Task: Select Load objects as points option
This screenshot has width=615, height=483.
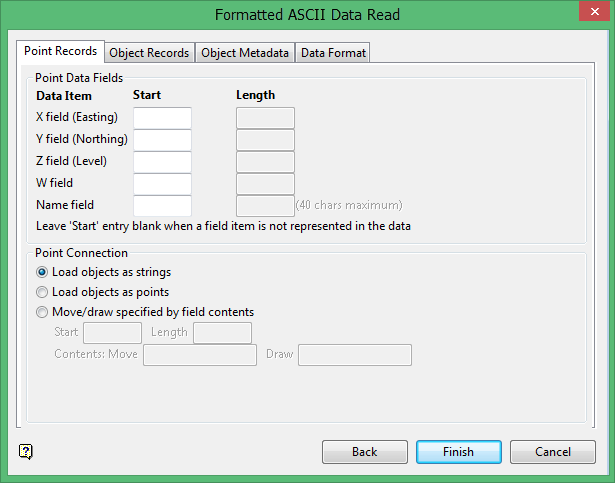Action: coord(42,292)
